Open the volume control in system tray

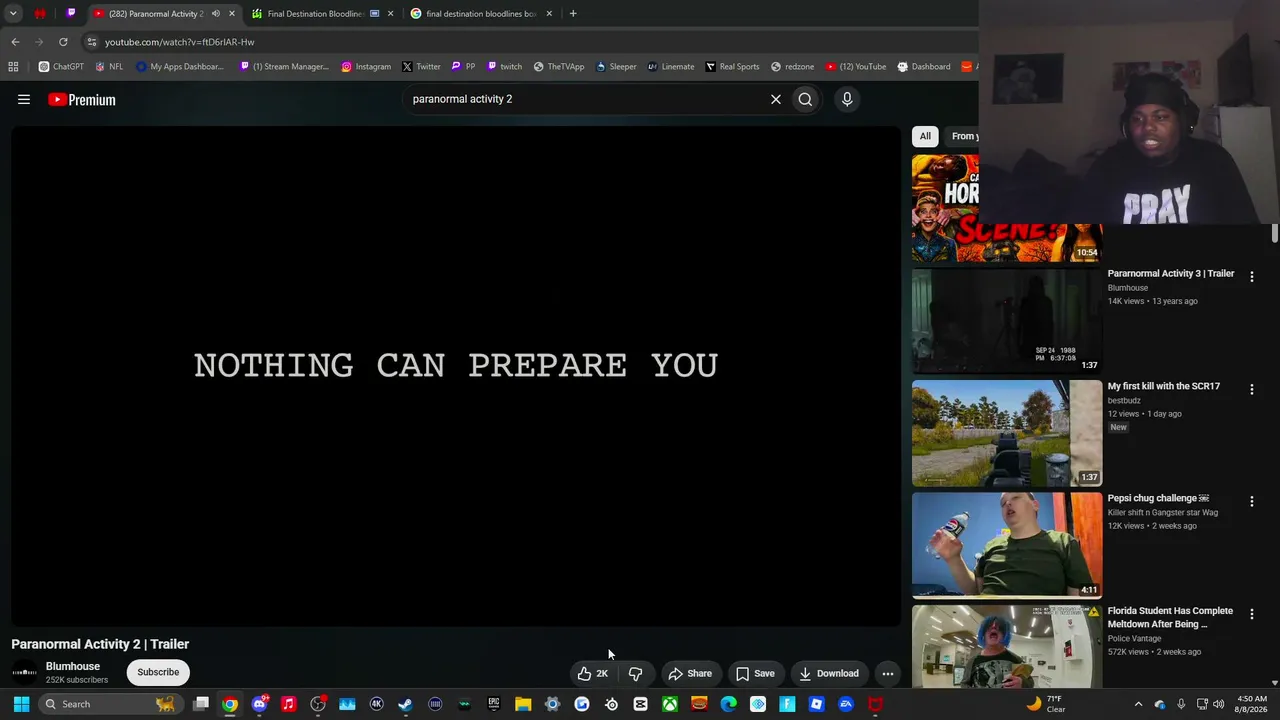click(x=1218, y=704)
